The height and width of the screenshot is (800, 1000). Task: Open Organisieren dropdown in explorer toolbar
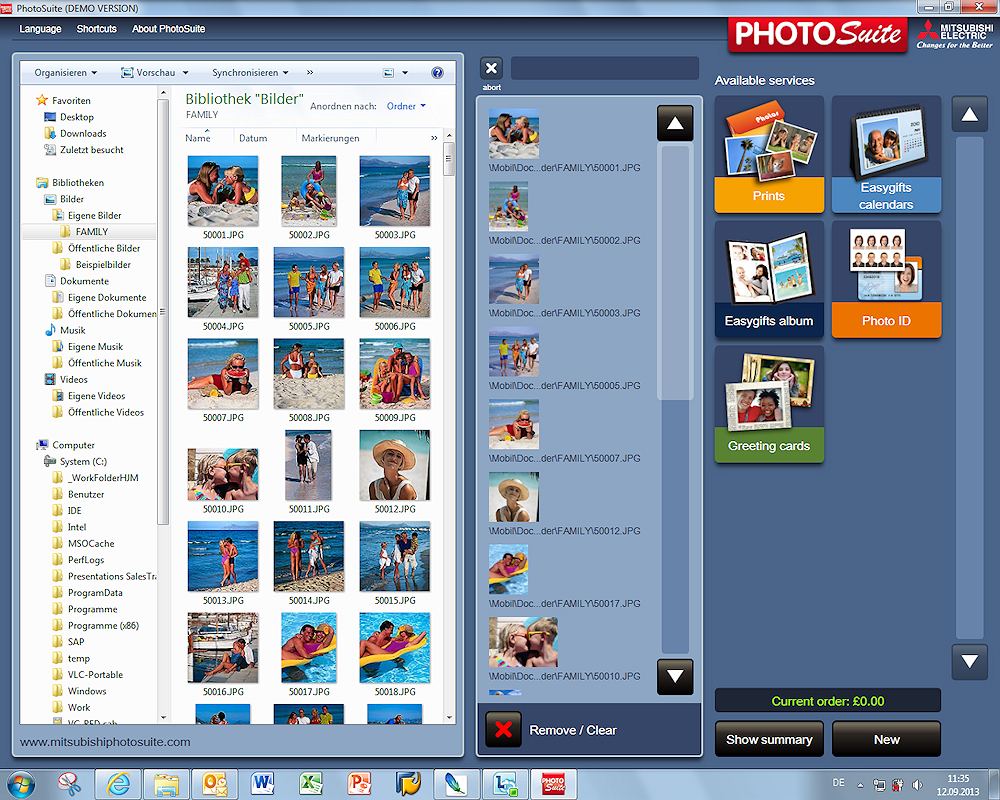pos(66,73)
